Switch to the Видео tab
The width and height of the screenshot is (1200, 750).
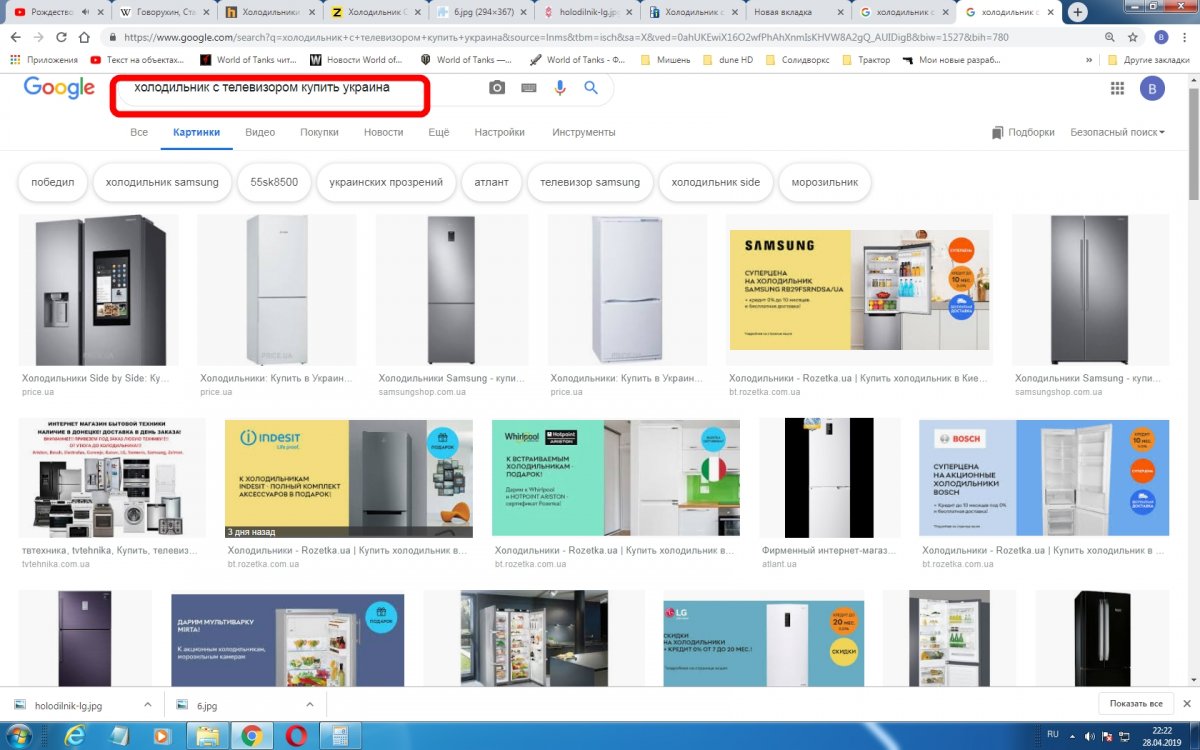260,132
